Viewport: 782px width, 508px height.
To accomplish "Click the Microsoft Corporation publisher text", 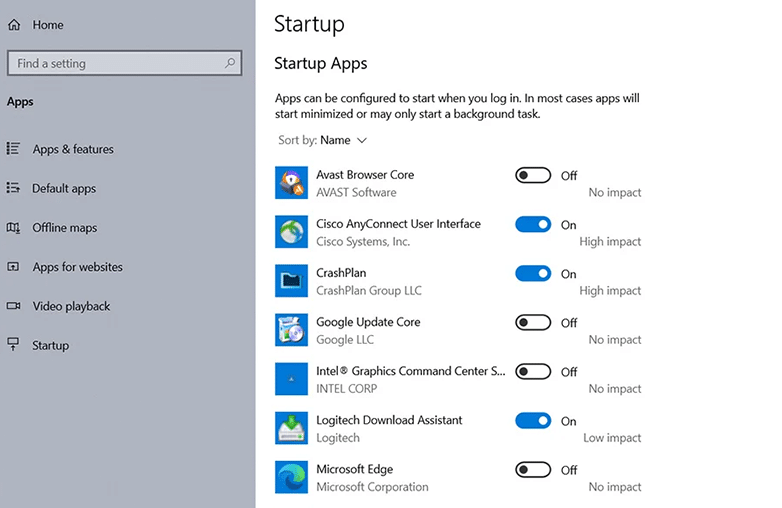I will click(x=372, y=487).
